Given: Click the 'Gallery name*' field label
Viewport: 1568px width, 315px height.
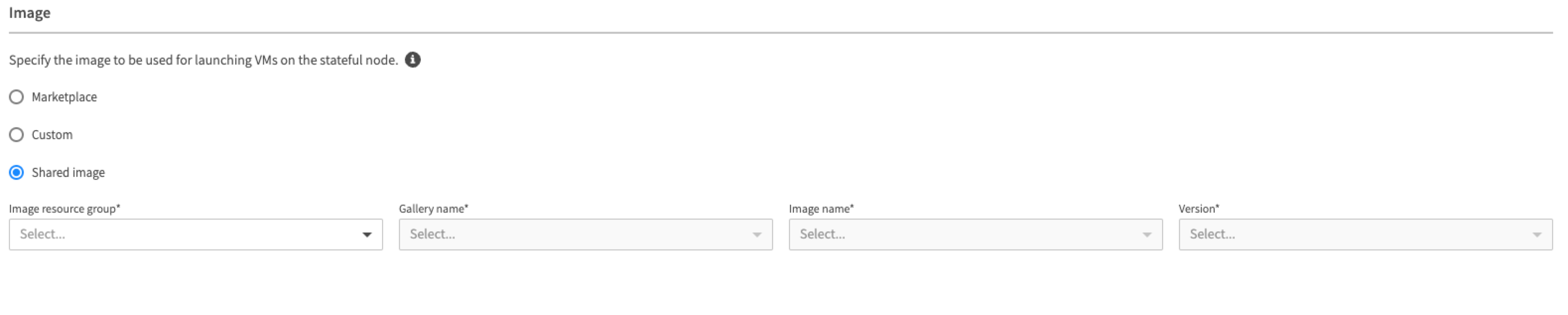Looking at the screenshot, I should coord(433,208).
